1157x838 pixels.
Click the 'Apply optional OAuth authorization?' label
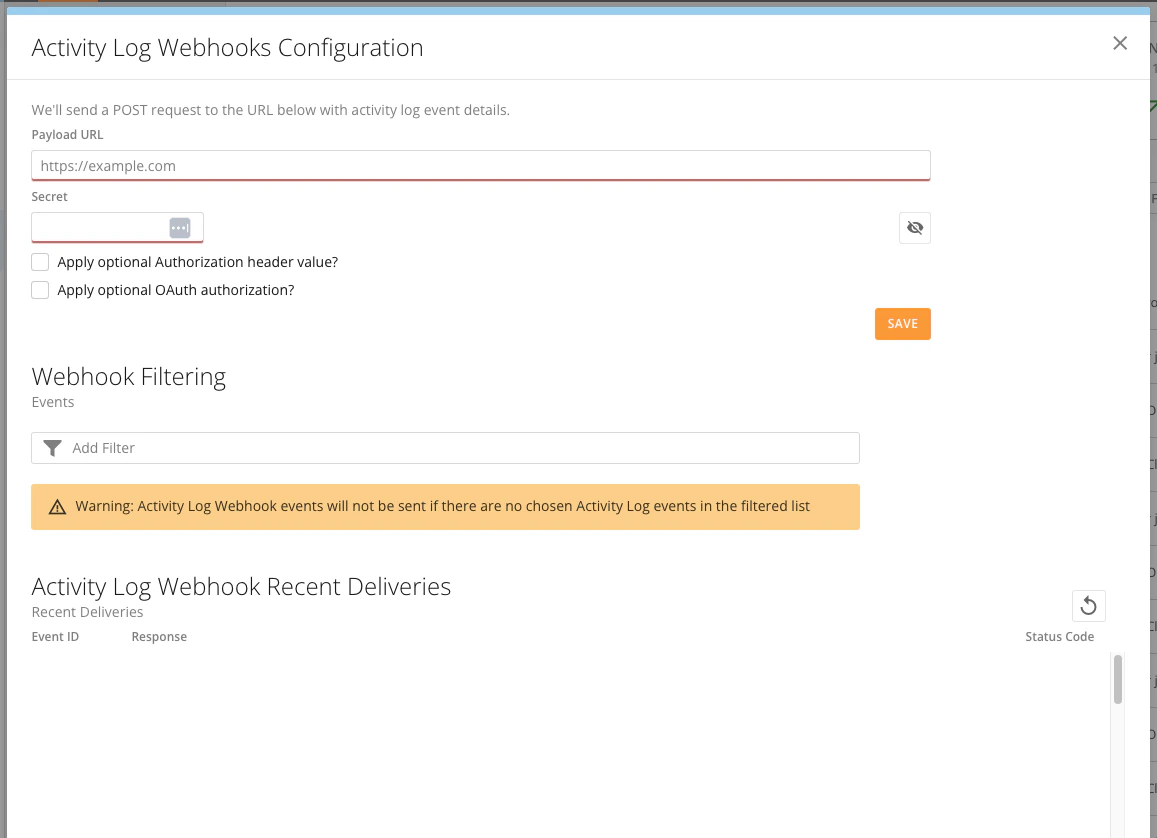pyautogui.click(x=176, y=290)
